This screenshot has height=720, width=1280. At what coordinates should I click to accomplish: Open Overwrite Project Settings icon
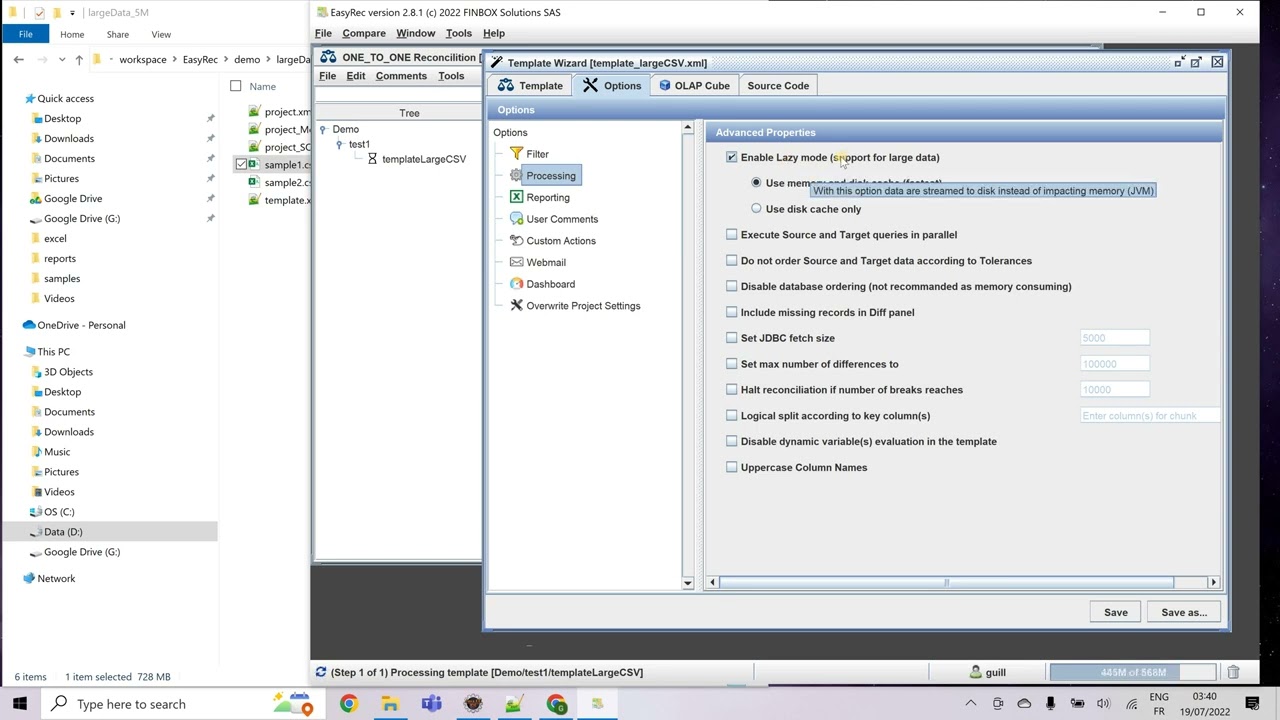pyautogui.click(x=516, y=306)
